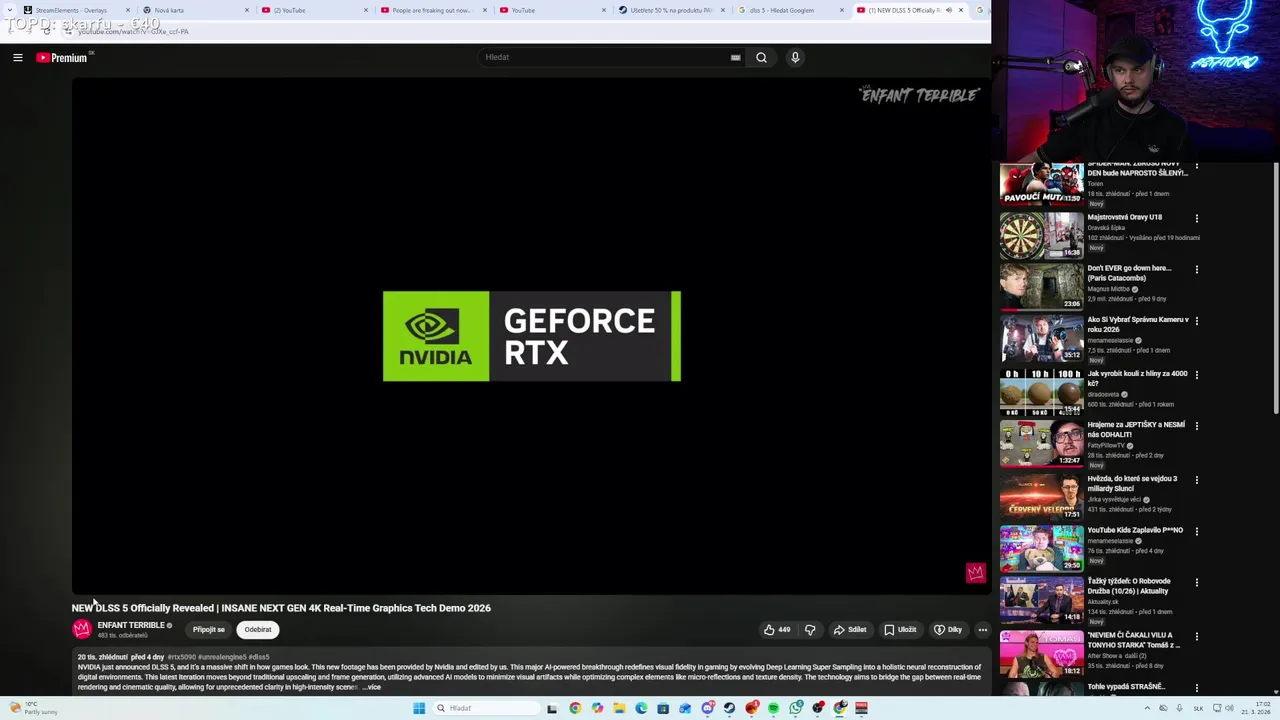This screenshot has width=1280, height=720.
Task: Open options menu for Ťažký týždeň video
Action: tap(1197, 582)
